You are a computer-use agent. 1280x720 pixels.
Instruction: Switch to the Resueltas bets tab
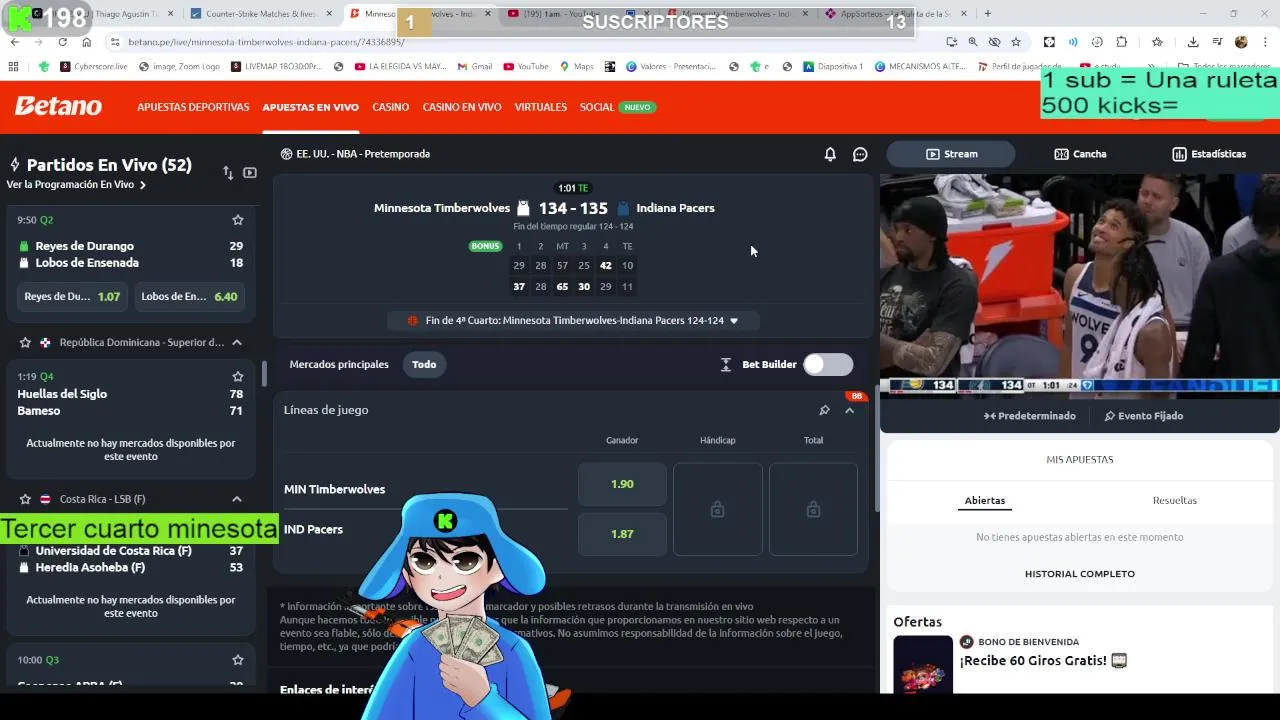1175,500
